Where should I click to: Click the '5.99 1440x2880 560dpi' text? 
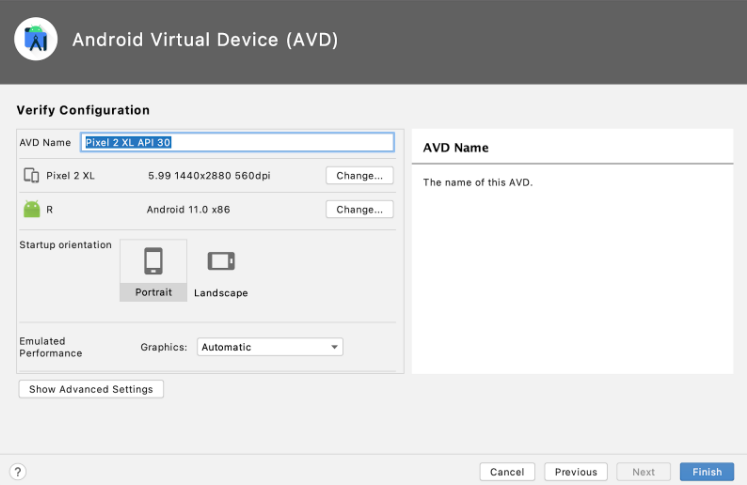coord(209,175)
